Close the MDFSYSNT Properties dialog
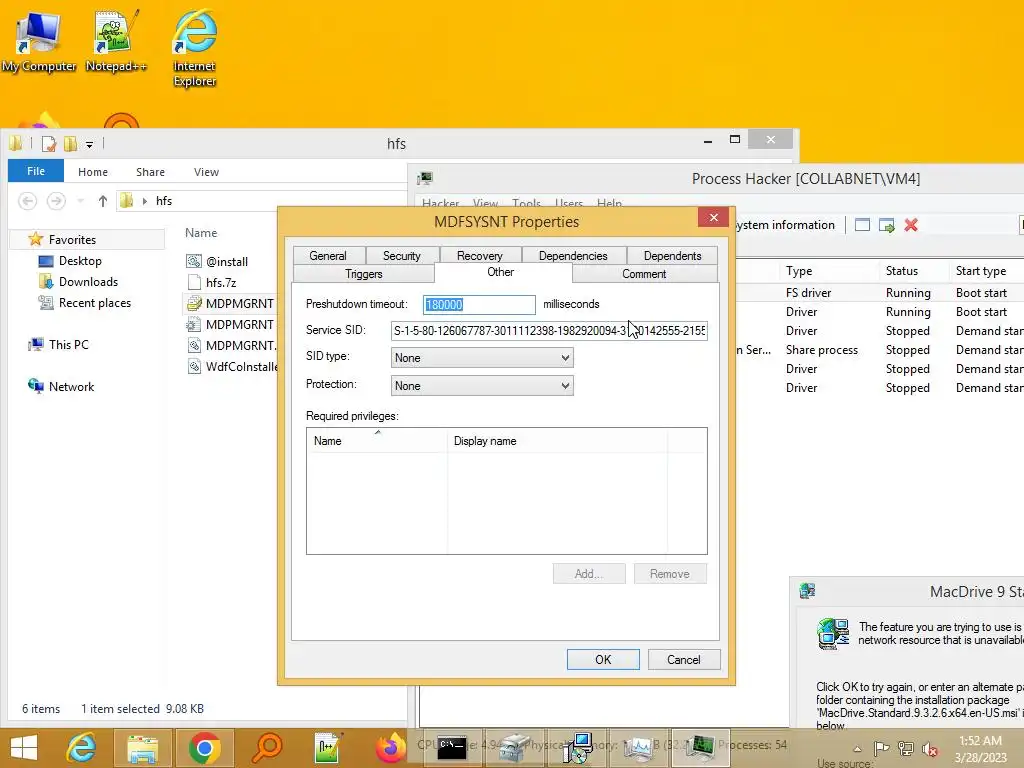This screenshot has width=1024, height=768. pos(714,217)
